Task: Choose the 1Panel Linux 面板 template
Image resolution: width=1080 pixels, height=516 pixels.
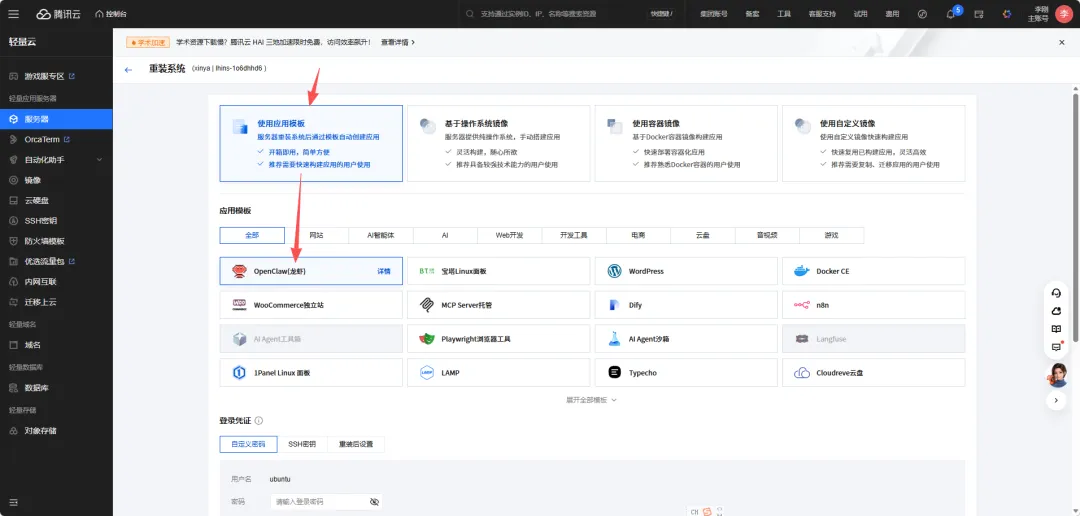Action: [x=311, y=373]
